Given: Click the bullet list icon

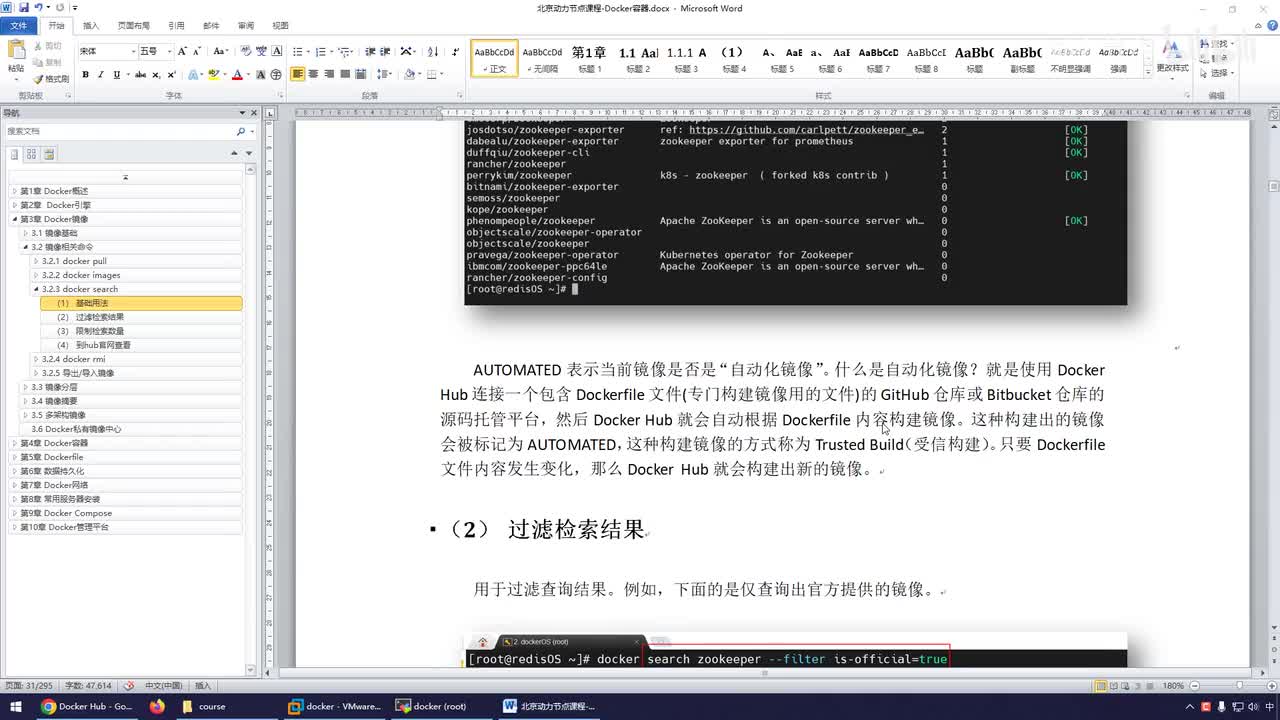Looking at the screenshot, I should point(299,51).
